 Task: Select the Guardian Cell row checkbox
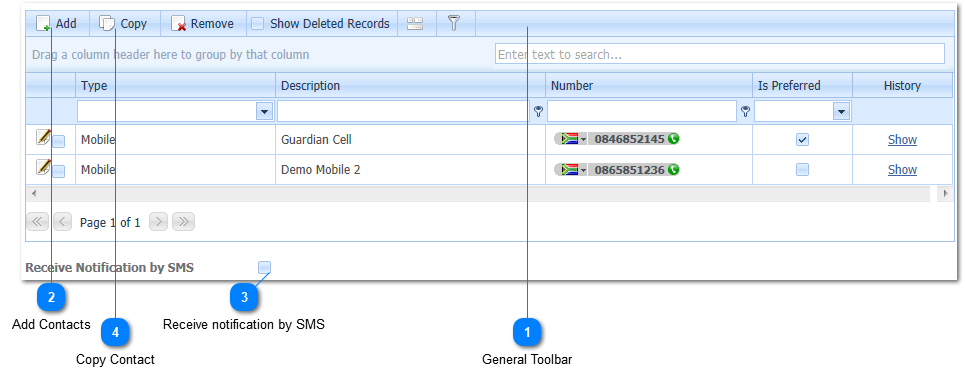coord(58,142)
